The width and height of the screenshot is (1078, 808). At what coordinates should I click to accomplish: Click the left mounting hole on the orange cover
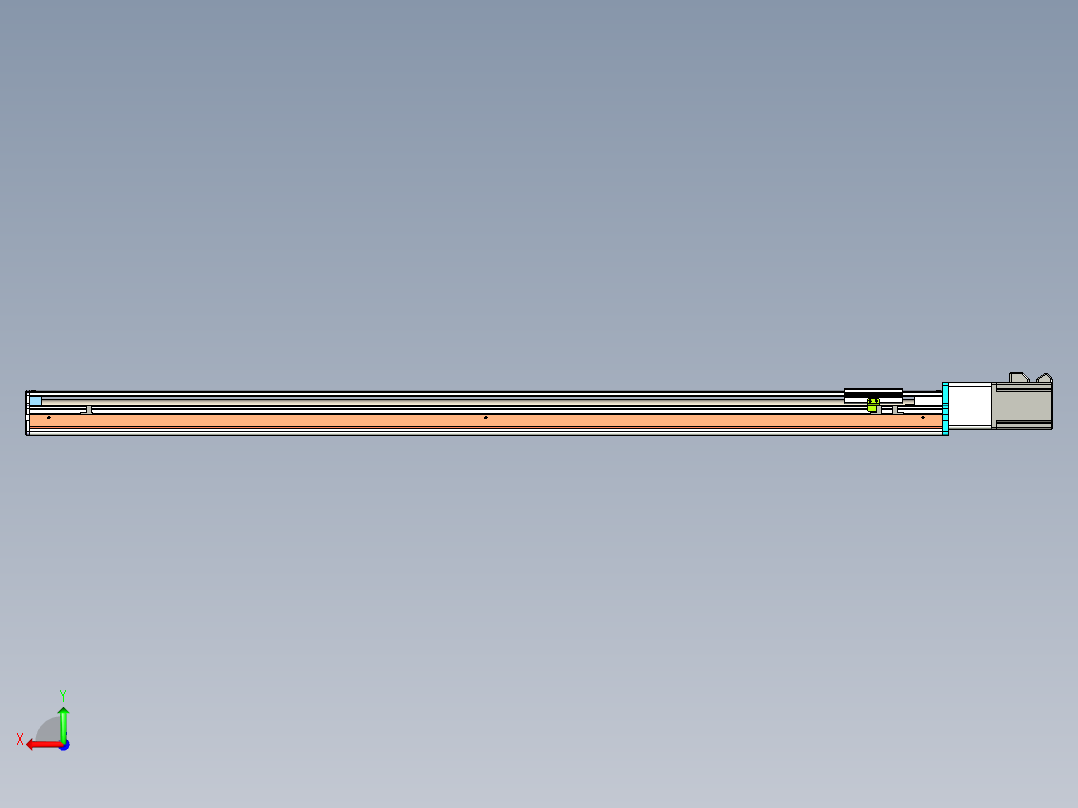coord(49,417)
